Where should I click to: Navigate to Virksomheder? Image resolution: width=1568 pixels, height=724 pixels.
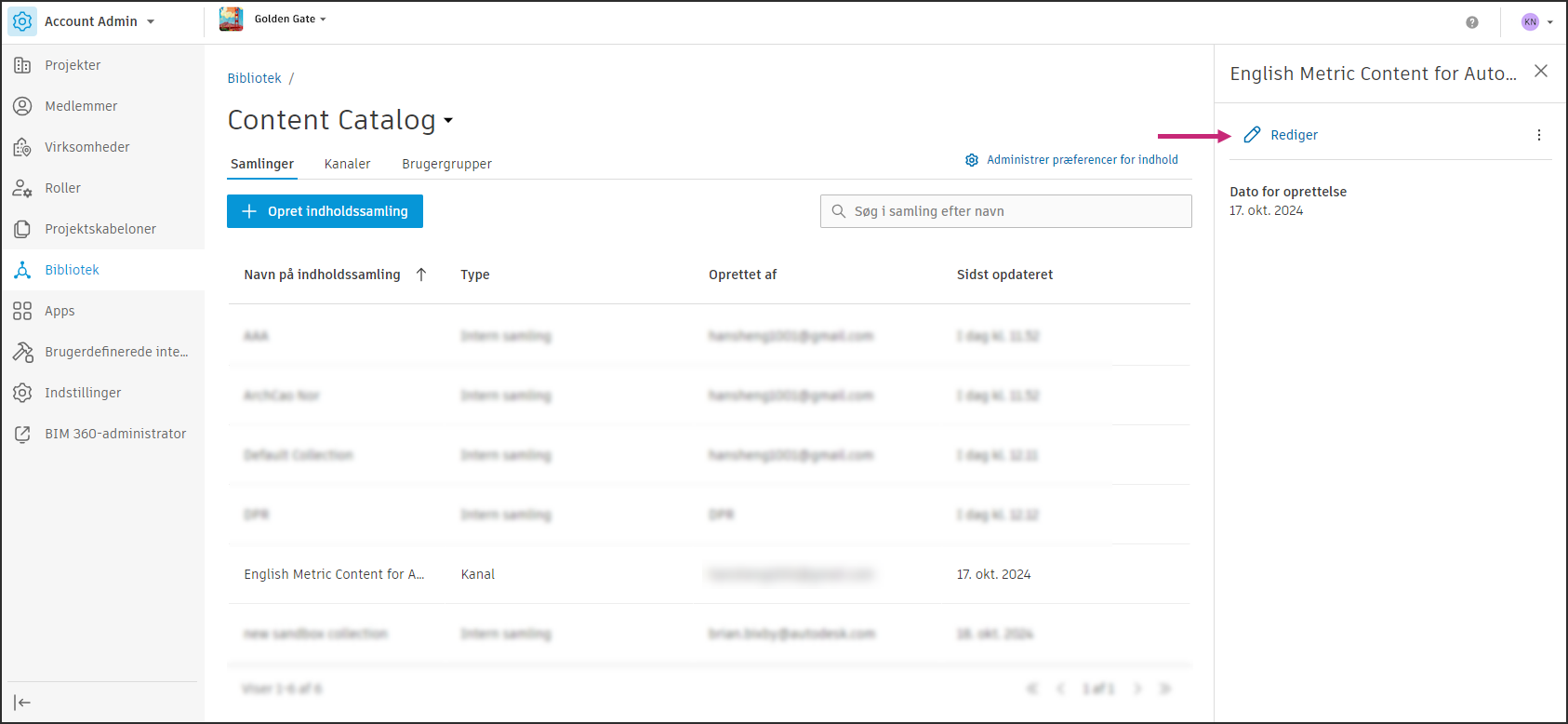point(87,147)
